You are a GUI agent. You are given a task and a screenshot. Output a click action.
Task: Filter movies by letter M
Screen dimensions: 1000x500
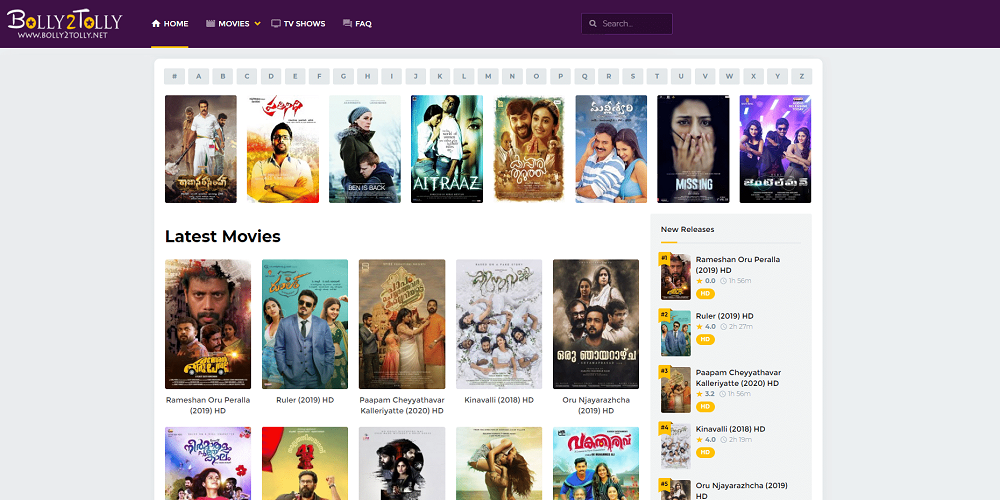tap(488, 77)
